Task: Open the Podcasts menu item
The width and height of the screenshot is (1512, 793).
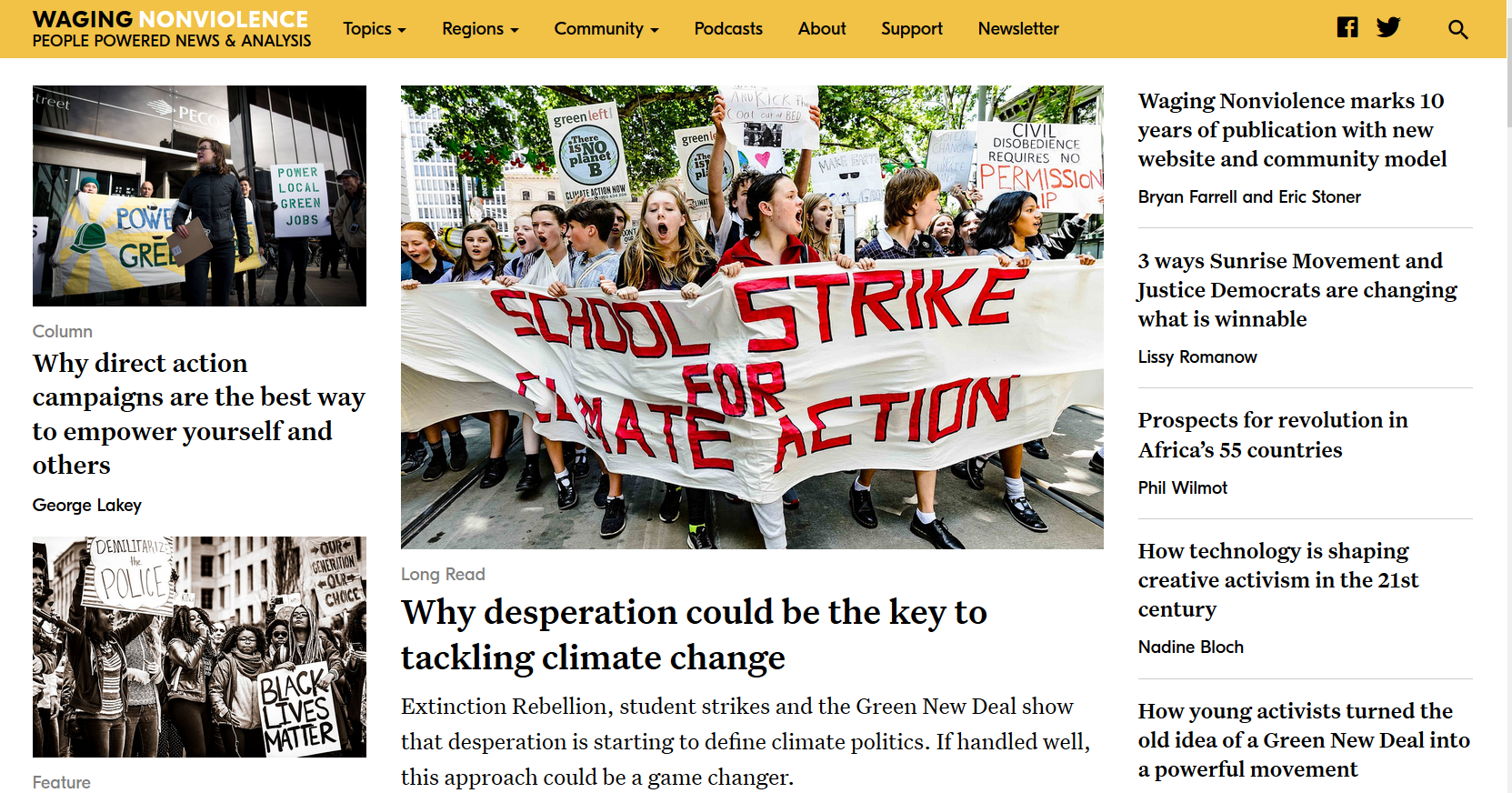Action: (x=727, y=29)
